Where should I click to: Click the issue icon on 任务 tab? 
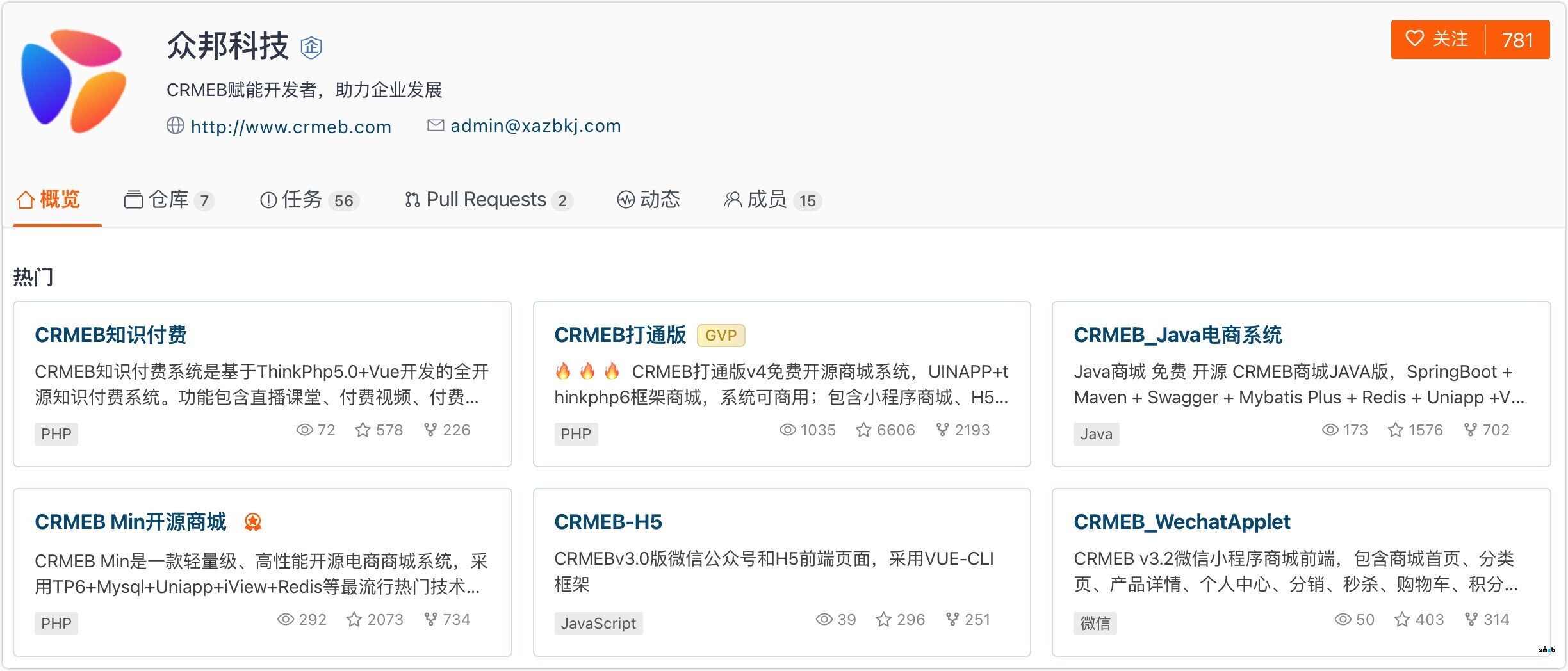click(x=268, y=200)
